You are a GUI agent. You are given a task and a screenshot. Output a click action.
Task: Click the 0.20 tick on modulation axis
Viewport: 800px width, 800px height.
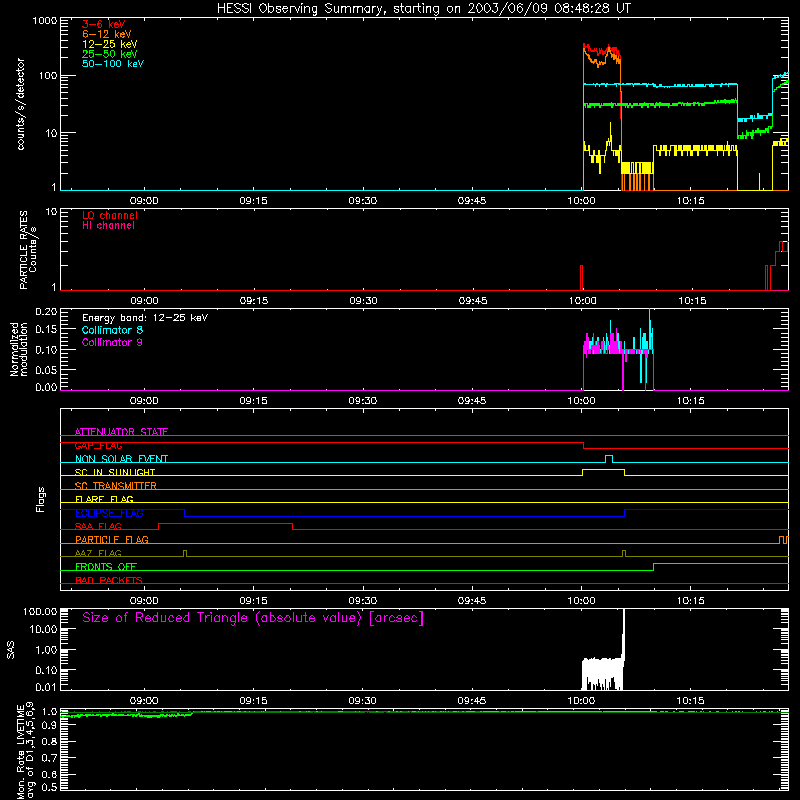[x=46, y=311]
